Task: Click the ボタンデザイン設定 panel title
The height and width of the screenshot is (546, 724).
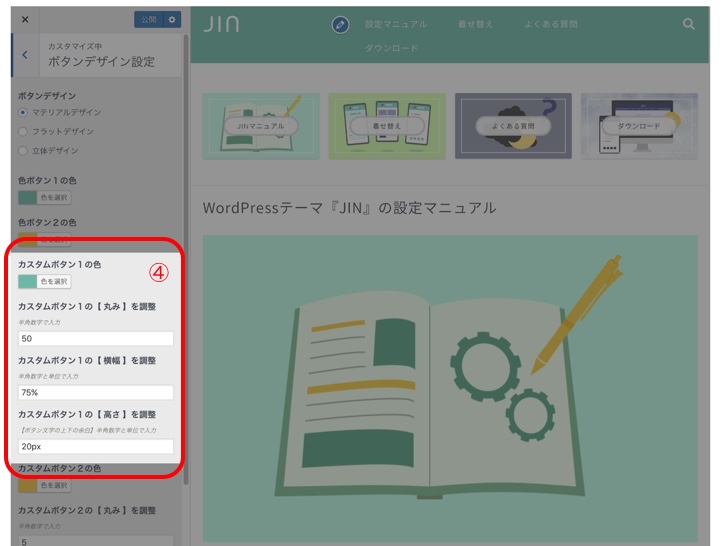Action: 101,62
